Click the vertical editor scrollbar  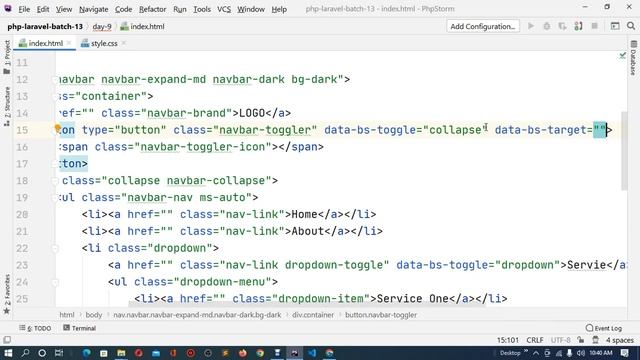(624, 150)
